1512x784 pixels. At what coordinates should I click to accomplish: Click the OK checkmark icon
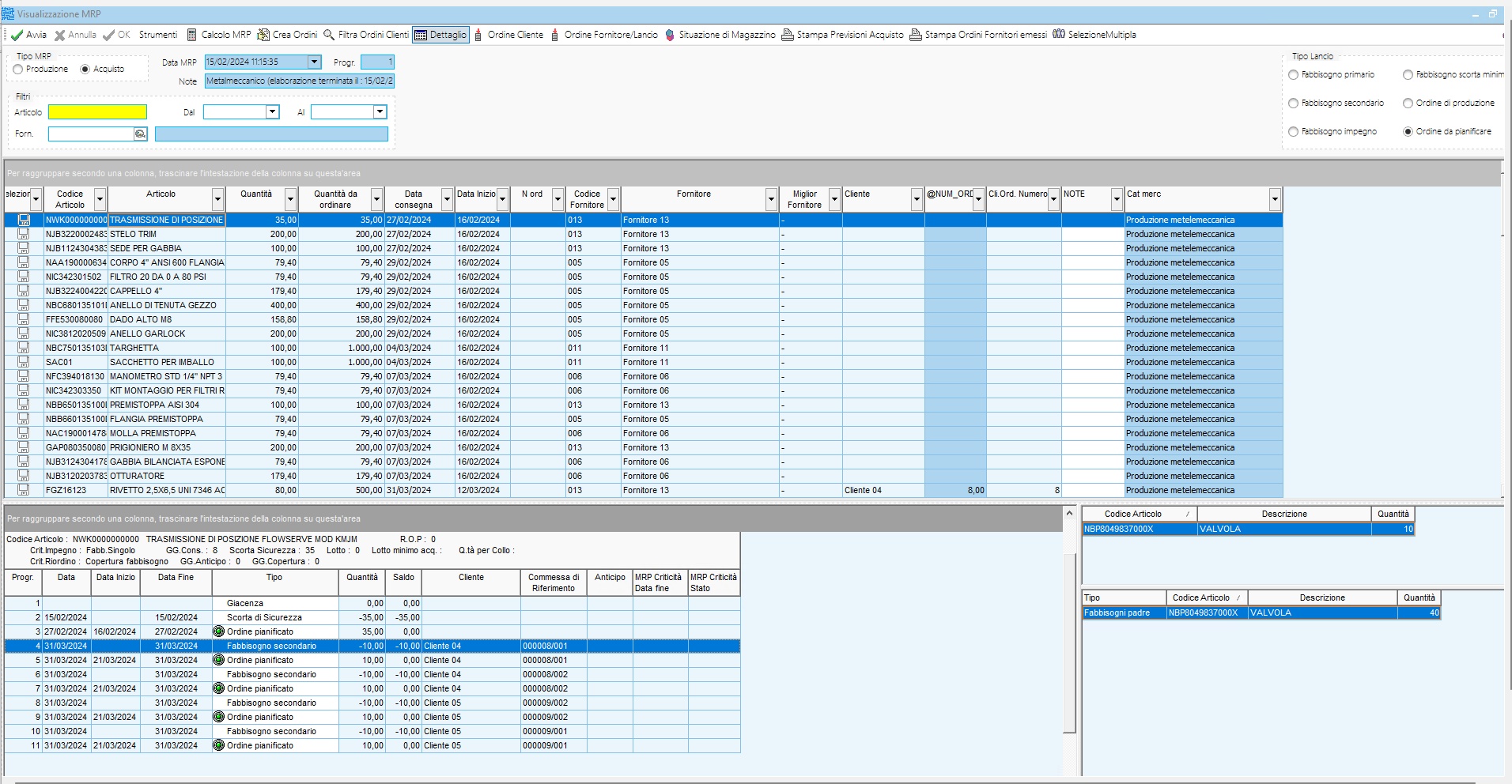pyautogui.click(x=108, y=35)
